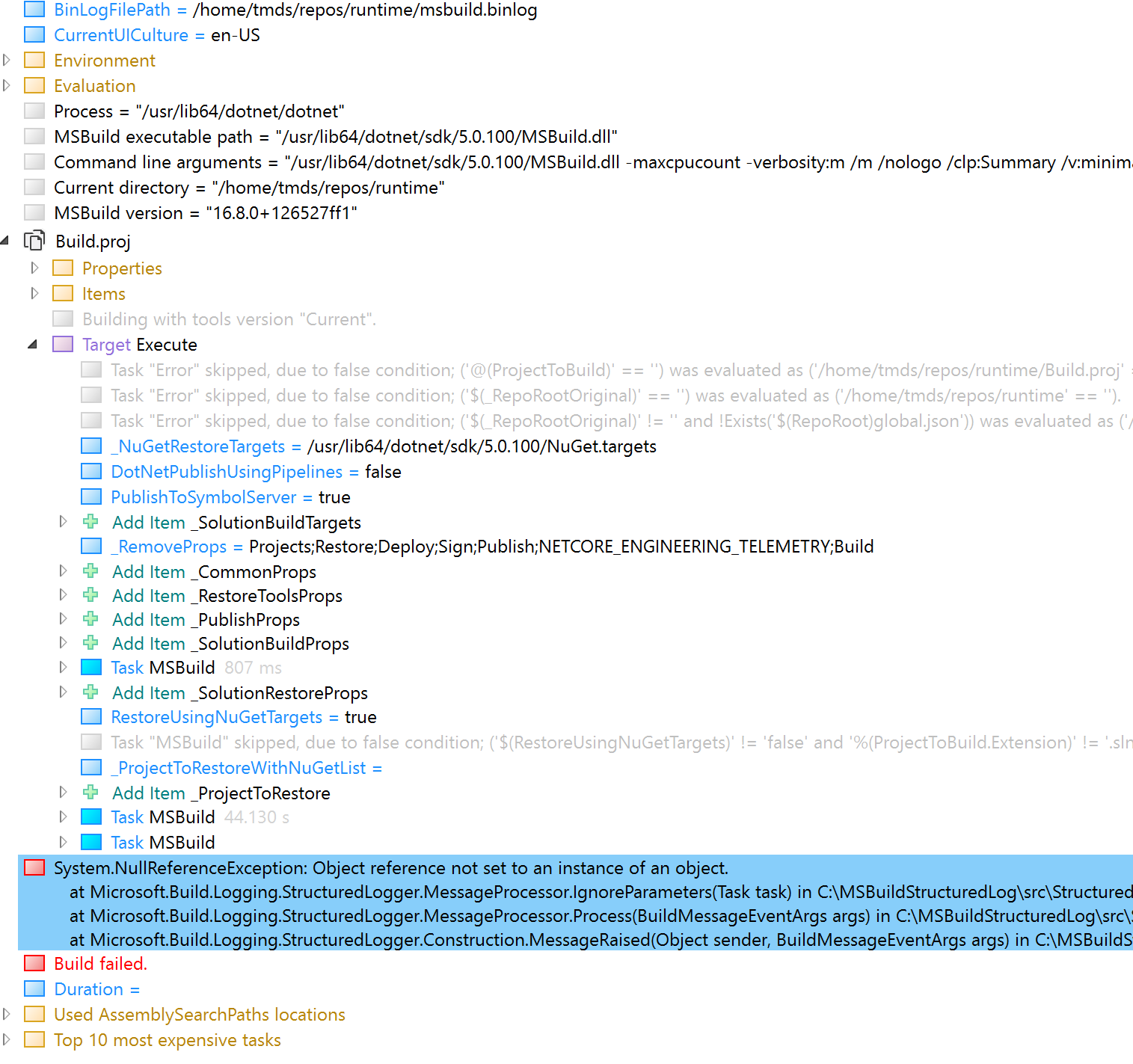Collapse the Target Execute node
Screen dimensions: 1133x1064
coord(33,344)
